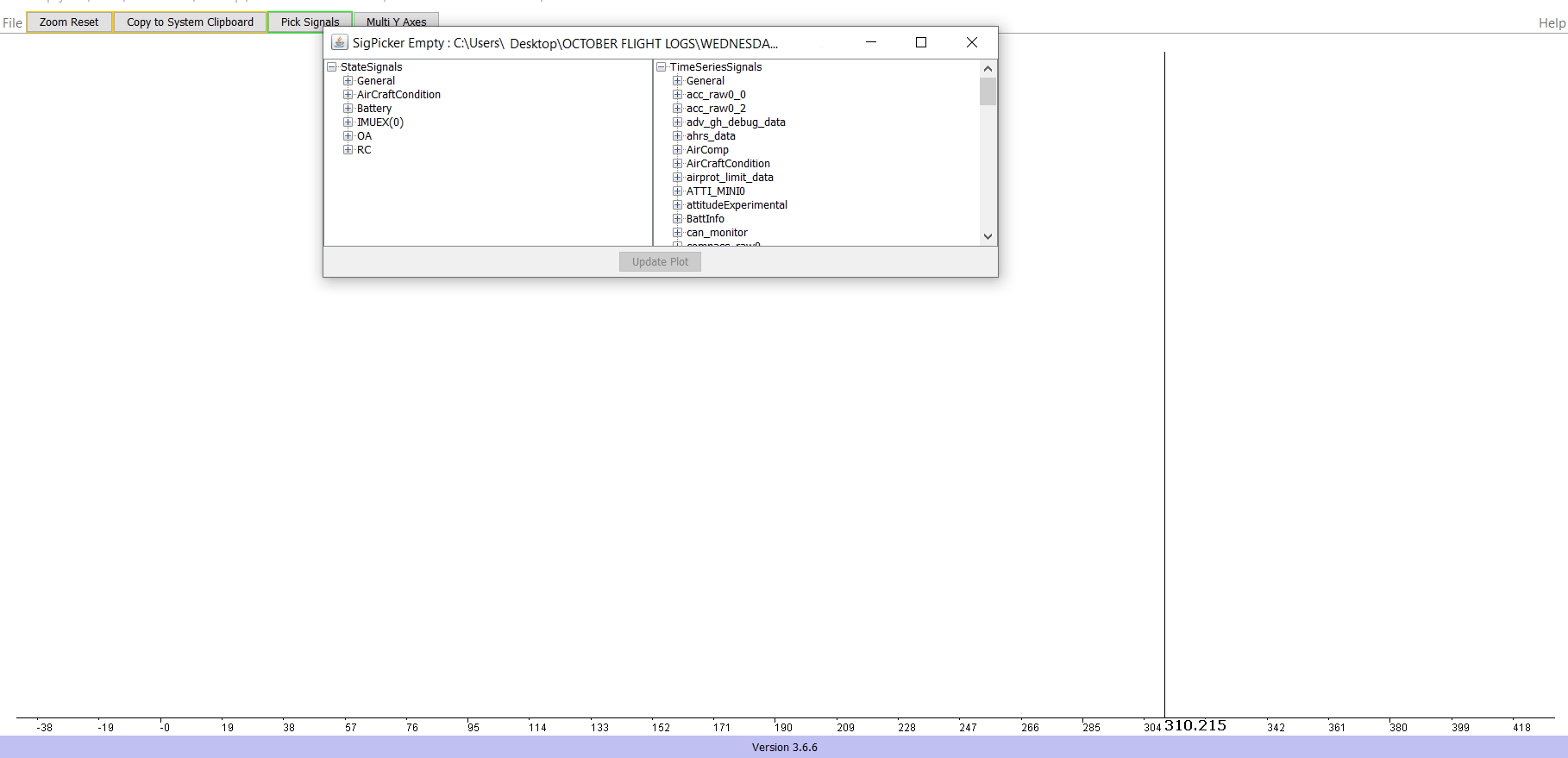Click the Version 3.6.6 status text
The width and height of the screenshot is (1568, 758).
point(784,748)
